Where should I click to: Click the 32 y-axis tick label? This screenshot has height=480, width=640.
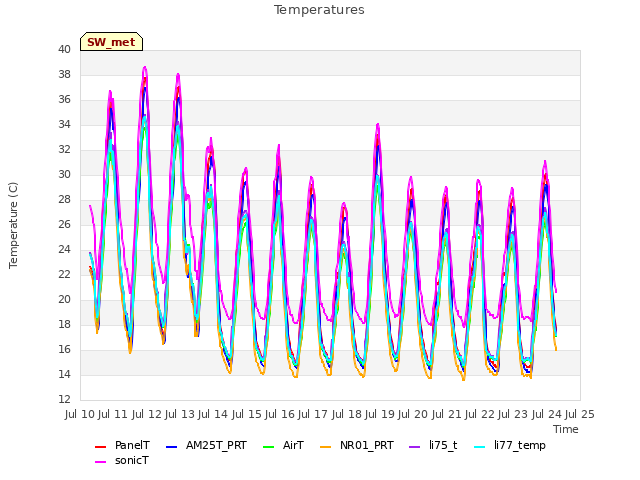click(x=64, y=149)
